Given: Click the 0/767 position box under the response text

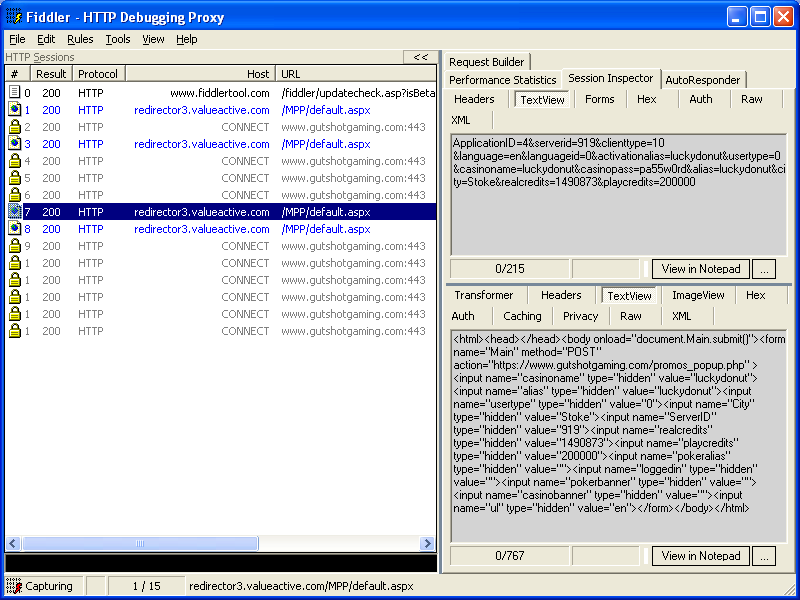Looking at the screenshot, I should coord(509,556).
